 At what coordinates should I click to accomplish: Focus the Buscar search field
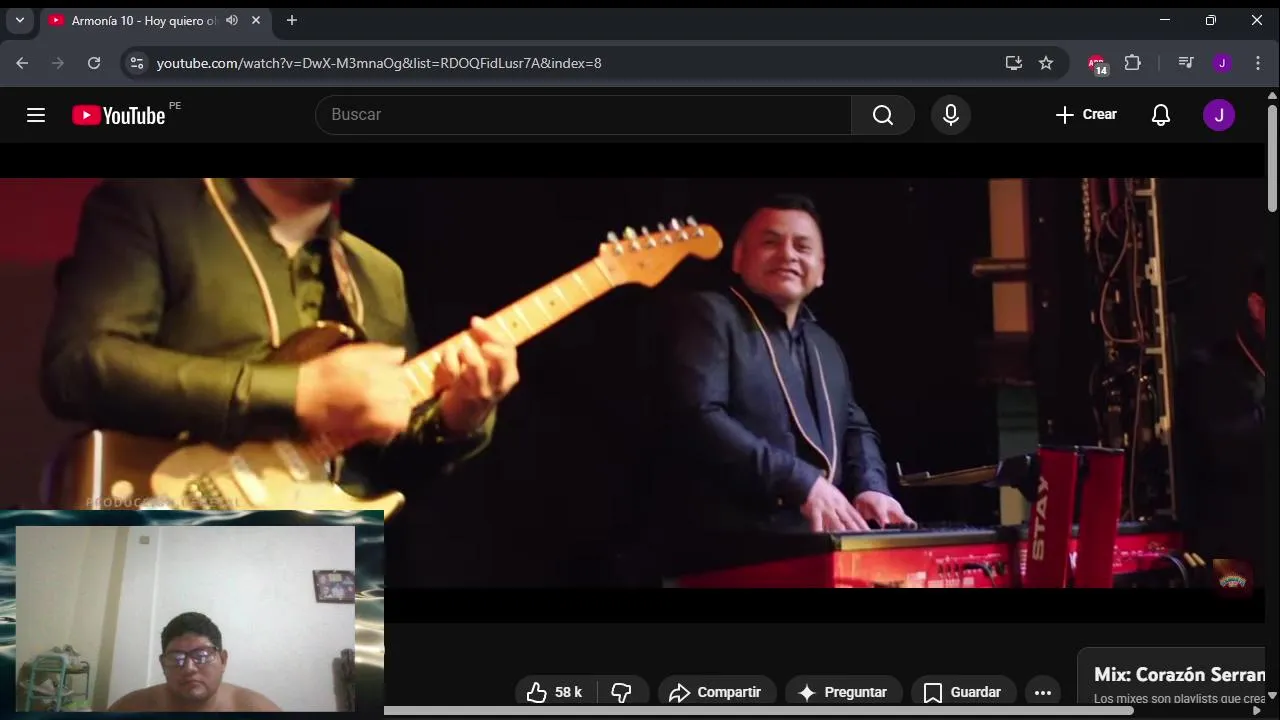coord(583,115)
